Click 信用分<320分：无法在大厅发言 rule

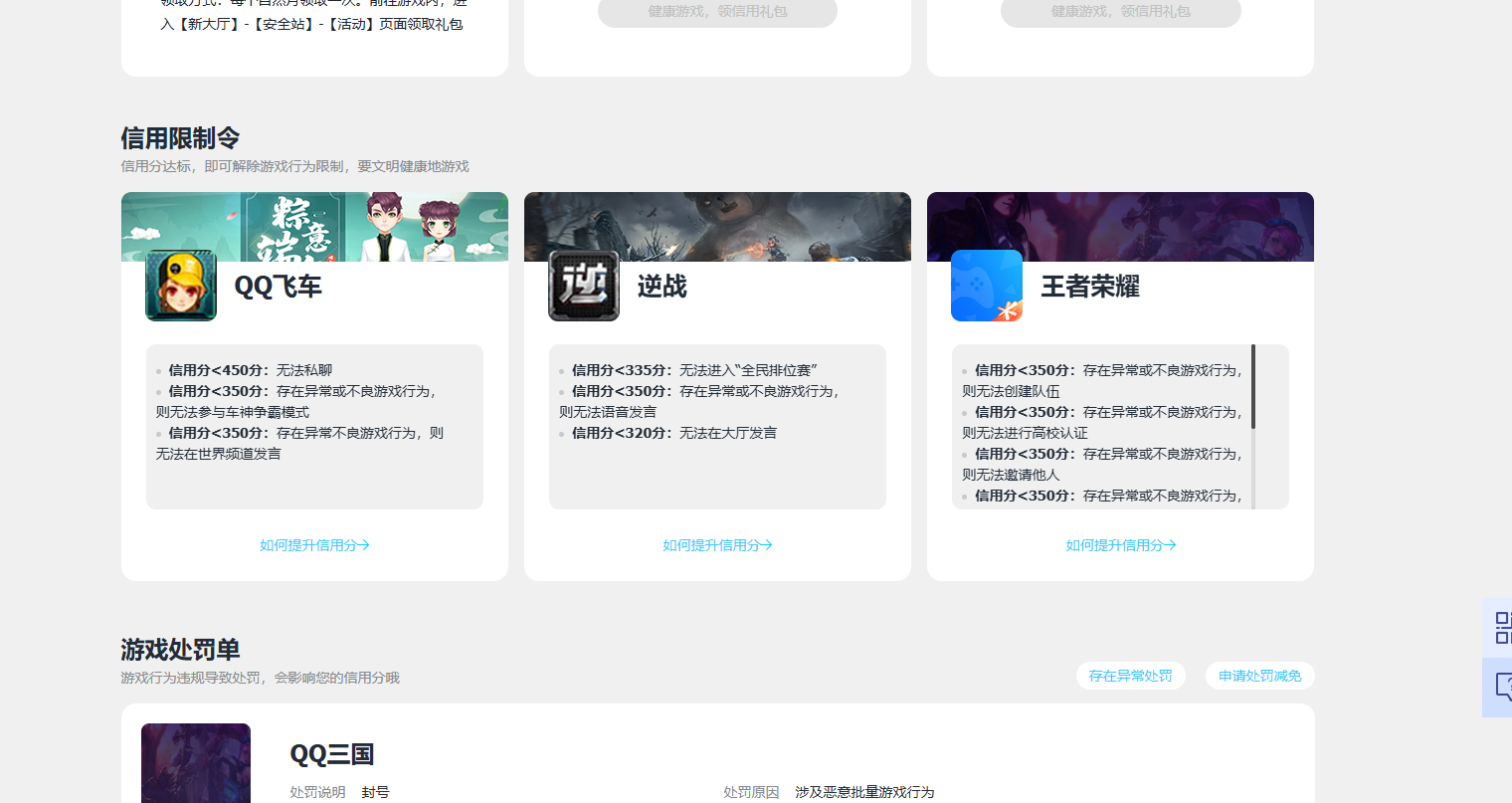tap(674, 433)
